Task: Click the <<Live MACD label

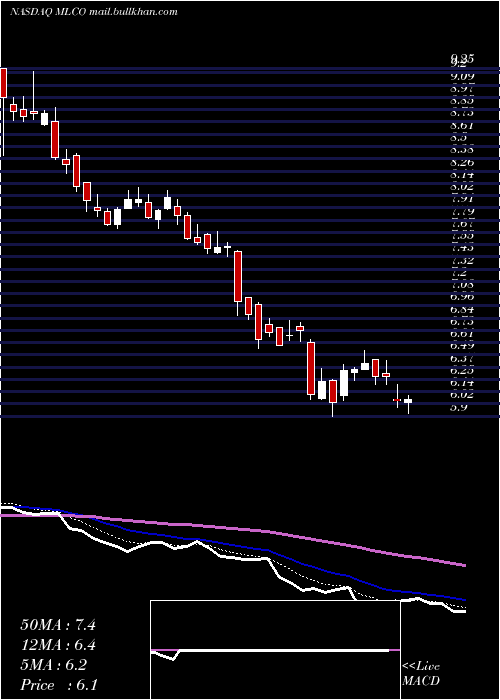Action: (421, 674)
